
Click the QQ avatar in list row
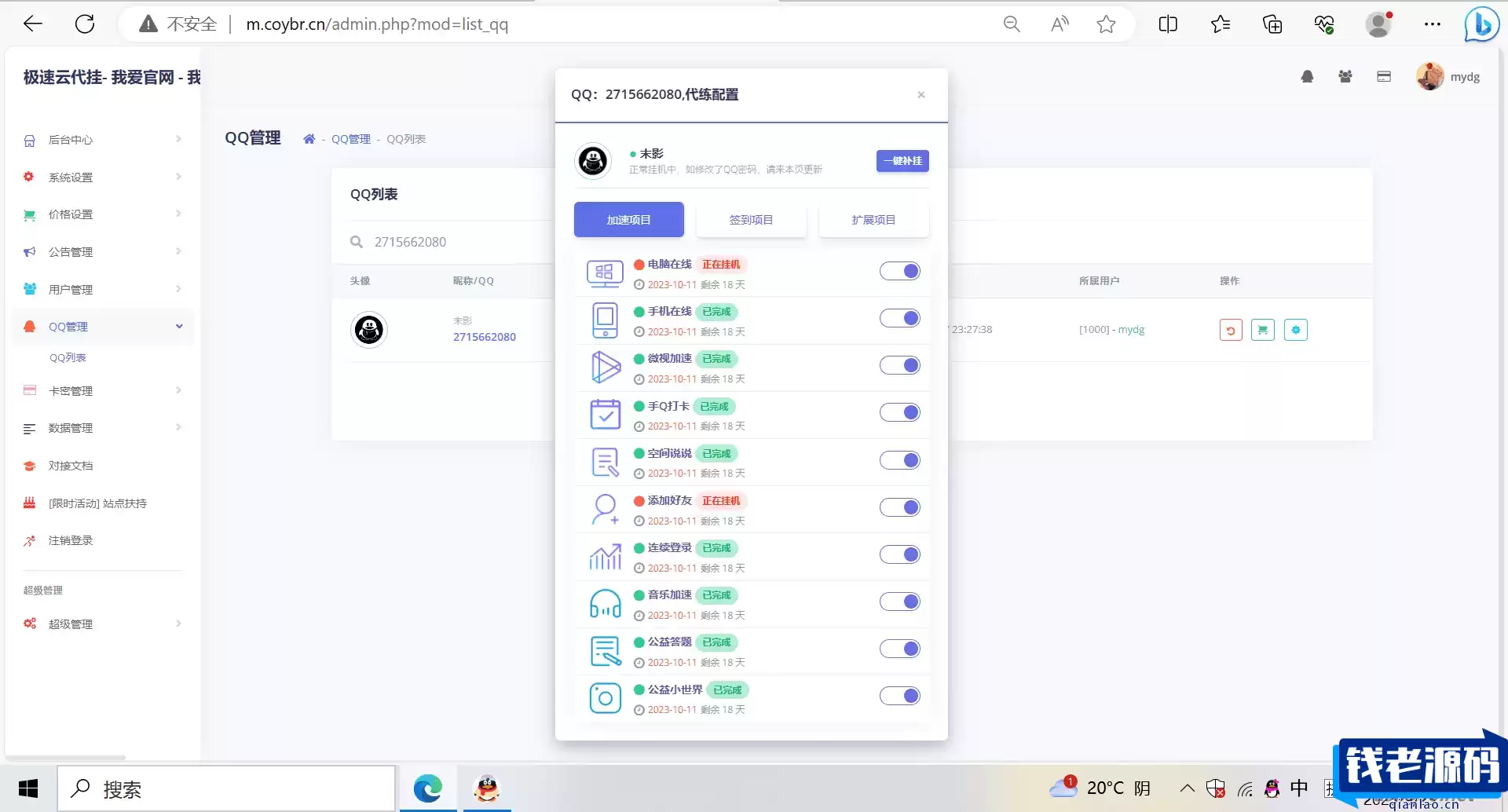(369, 330)
